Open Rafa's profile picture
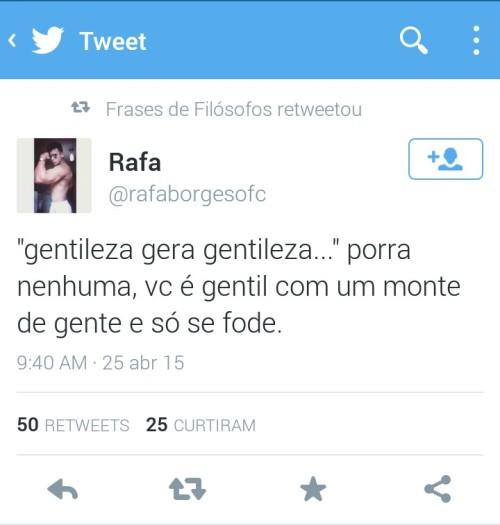This screenshot has width=500, height=525. pos(54,175)
